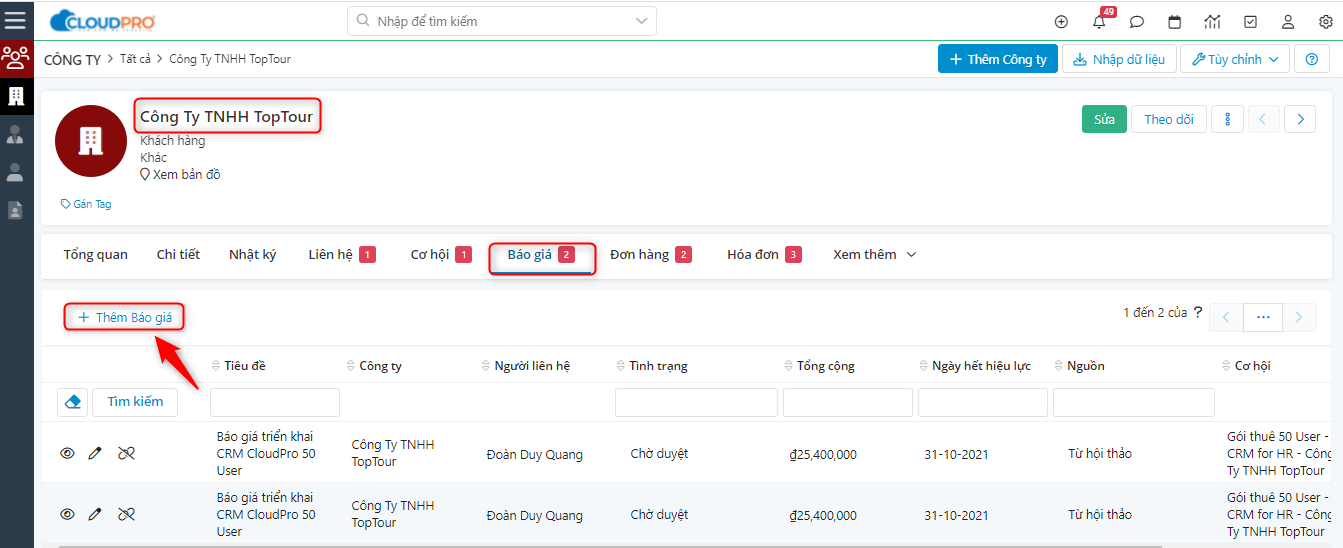Image resolution: width=1343 pixels, height=548 pixels.
Task: Focus the Tình trạng filter input
Action: (x=696, y=402)
